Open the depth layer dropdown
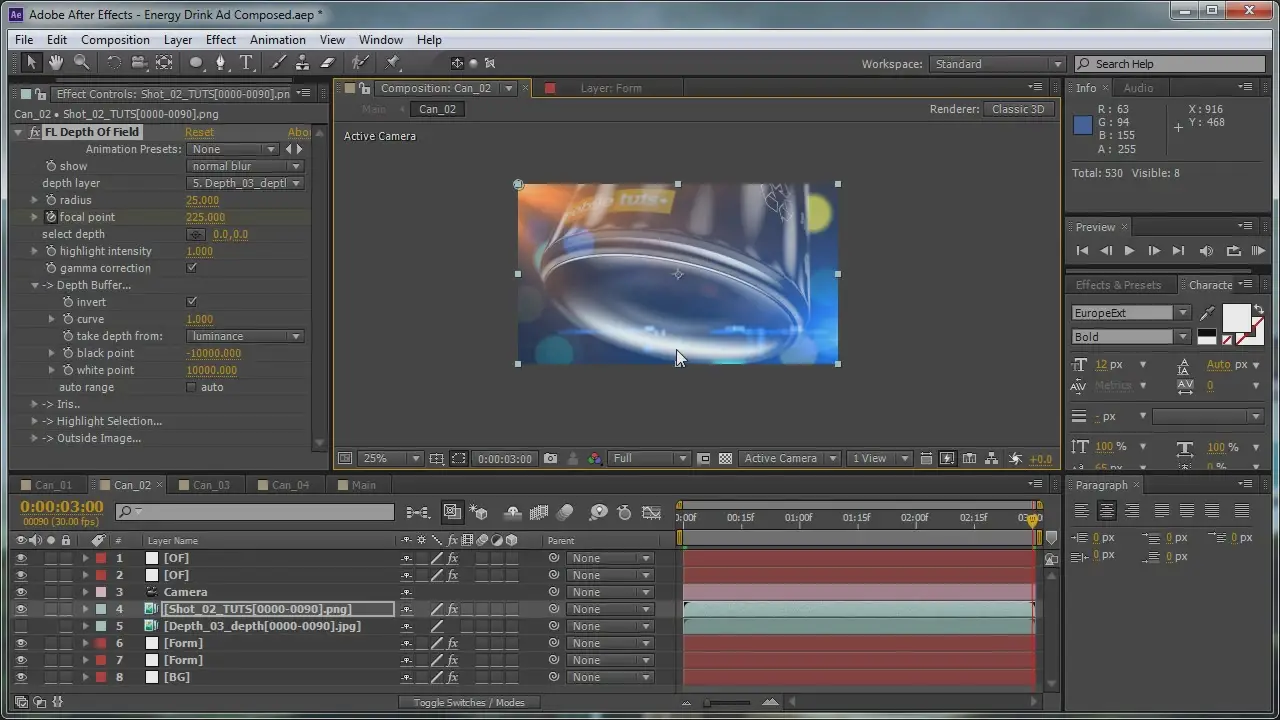The height and width of the screenshot is (720, 1280). tap(245, 183)
